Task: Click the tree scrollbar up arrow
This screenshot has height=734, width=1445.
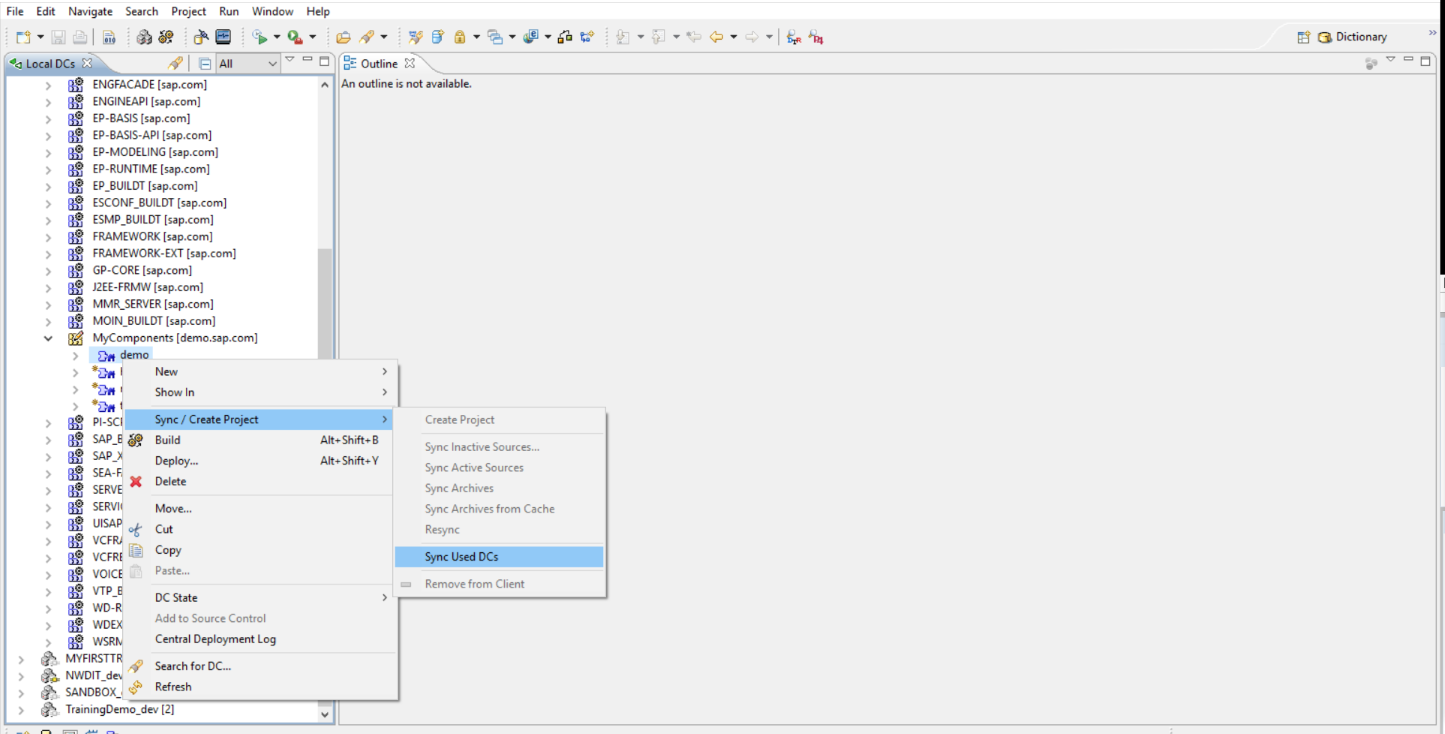Action: click(x=324, y=85)
